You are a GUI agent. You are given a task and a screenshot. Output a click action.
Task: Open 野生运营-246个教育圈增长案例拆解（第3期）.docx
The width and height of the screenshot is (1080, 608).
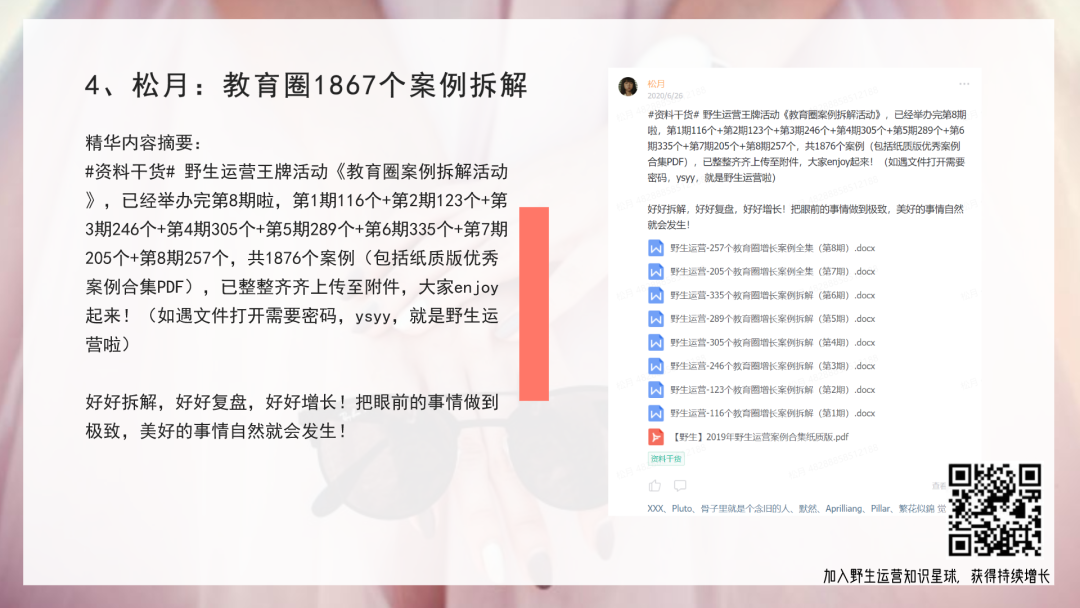point(772,366)
